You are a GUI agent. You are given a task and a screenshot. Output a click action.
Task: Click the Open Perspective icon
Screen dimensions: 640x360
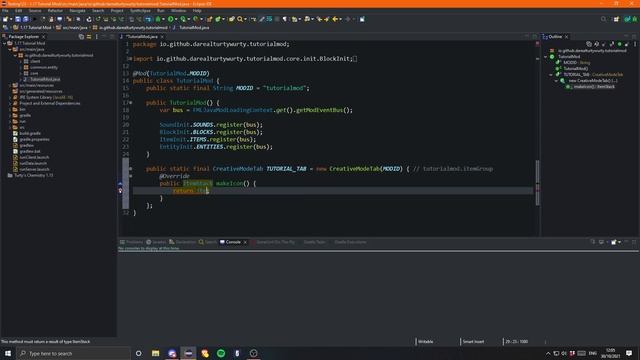click(616, 19)
